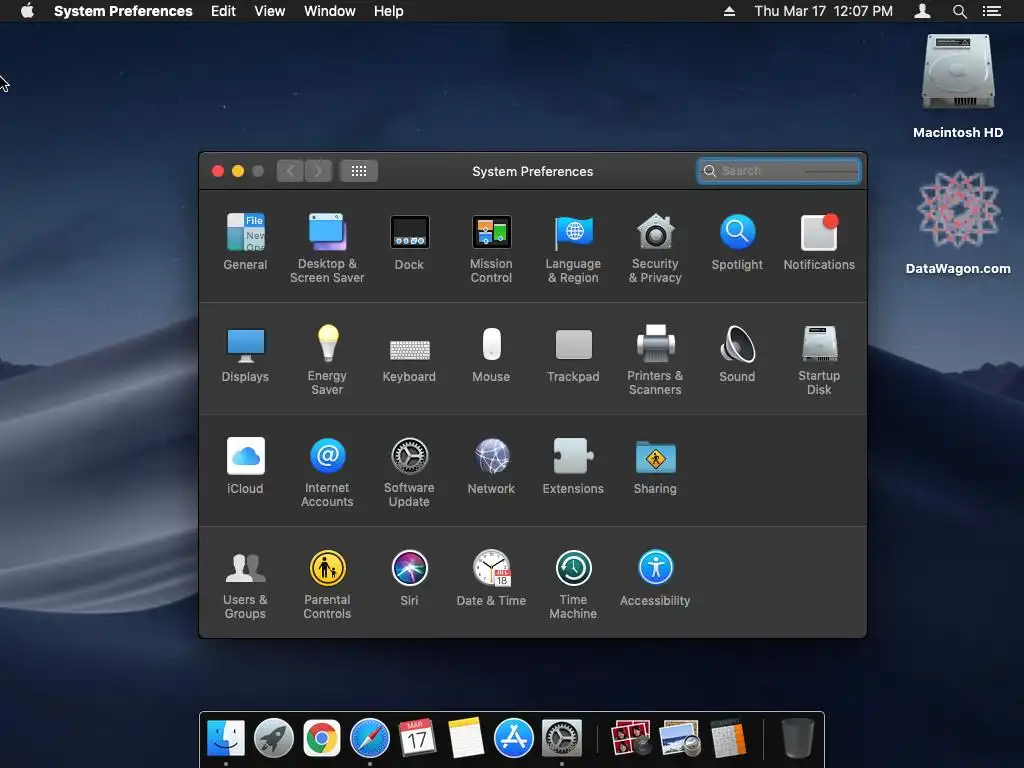Select the DataWagon.com desktop icon
The width and height of the screenshot is (1024, 768).
pyautogui.click(x=958, y=222)
